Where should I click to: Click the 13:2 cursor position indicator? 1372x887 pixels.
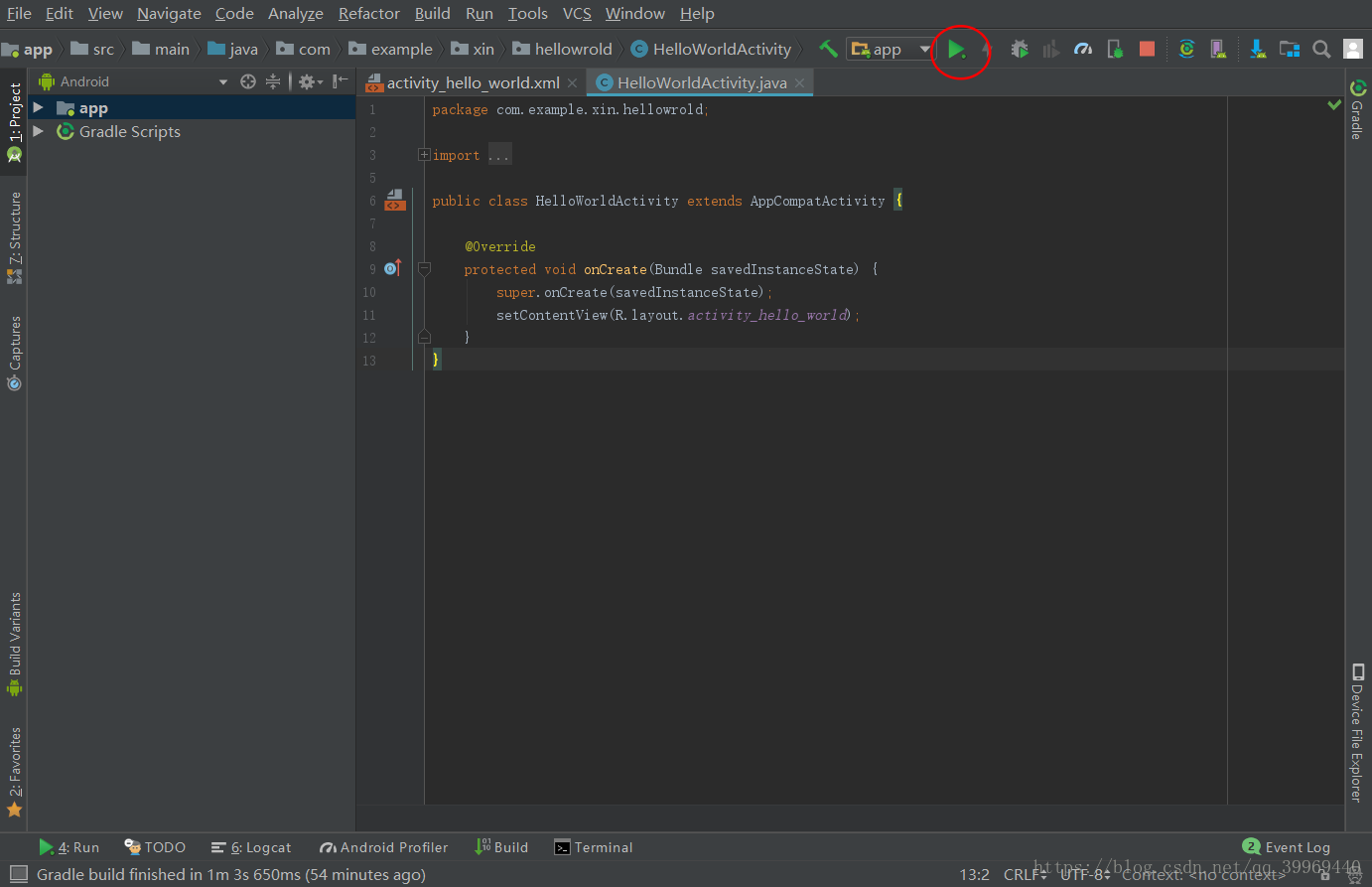(x=974, y=874)
